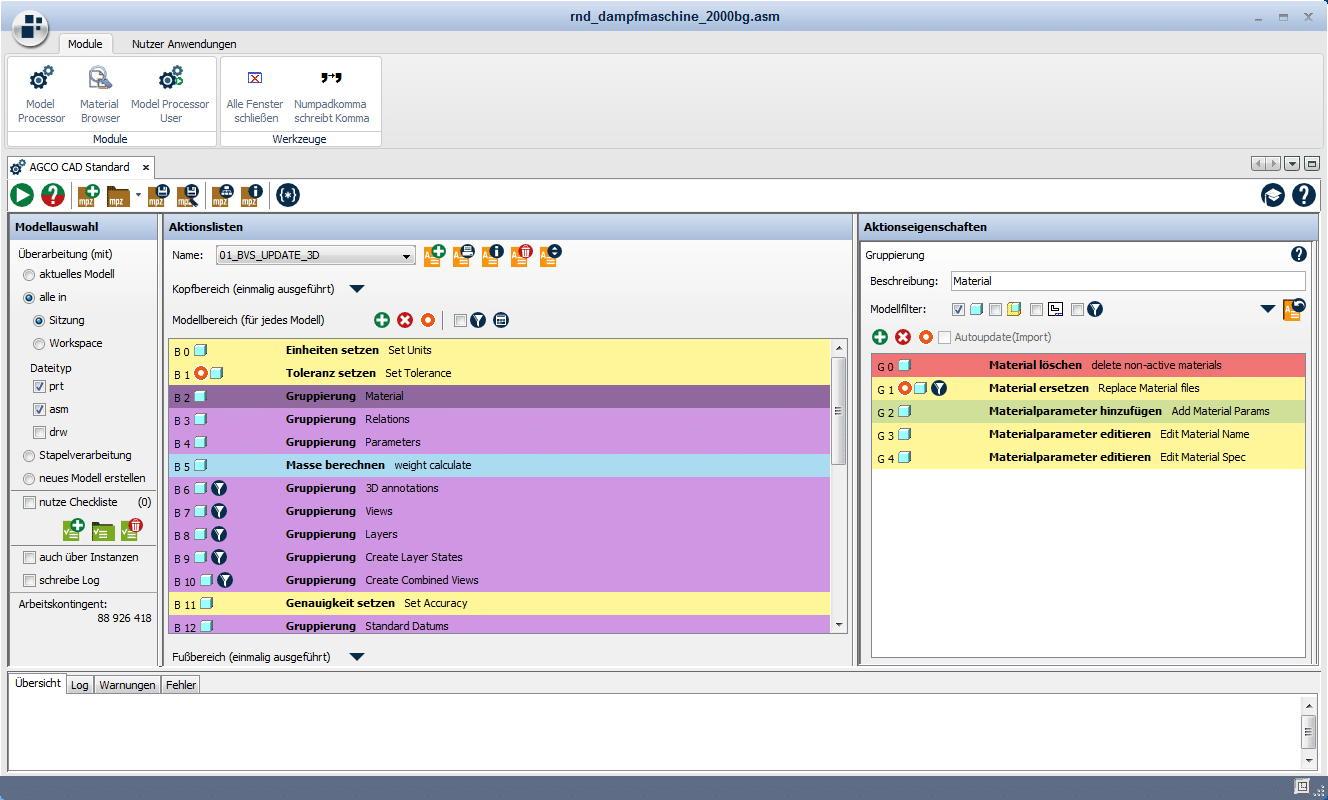The image size is (1328, 800).
Task: Expand the Kopfbereich section
Action: click(357, 289)
